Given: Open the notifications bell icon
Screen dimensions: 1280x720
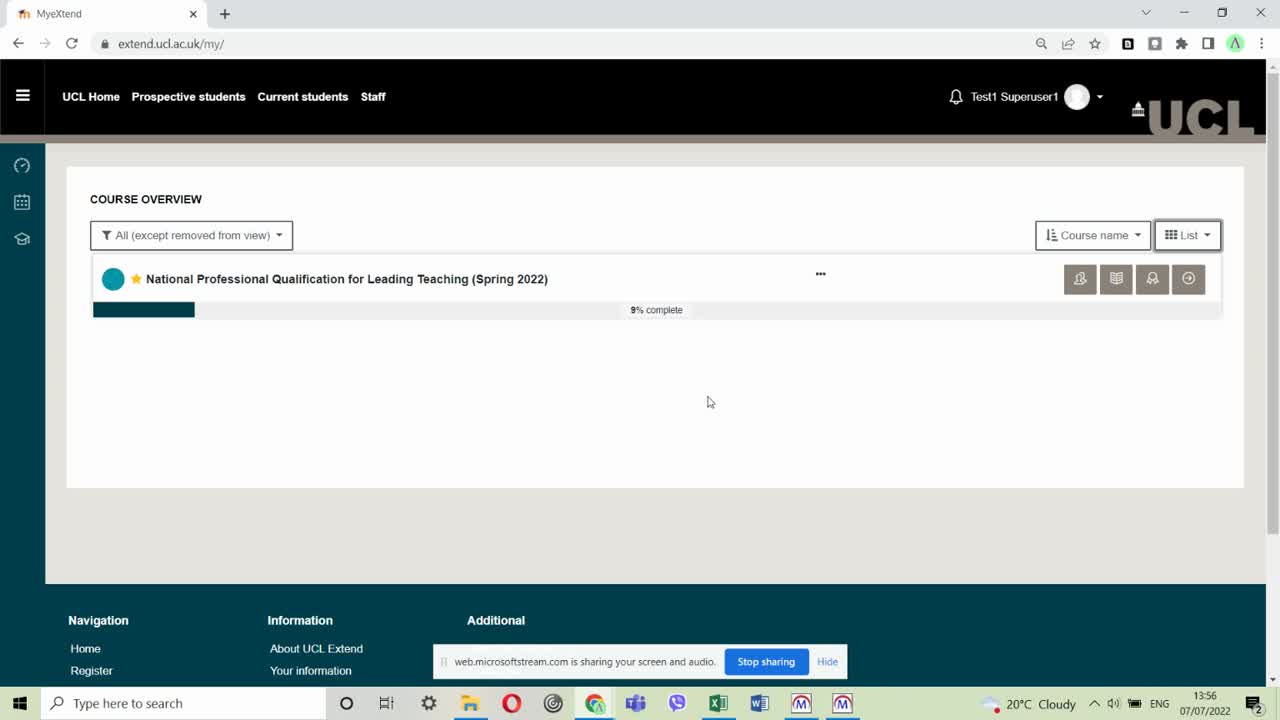Looking at the screenshot, I should pos(956,97).
